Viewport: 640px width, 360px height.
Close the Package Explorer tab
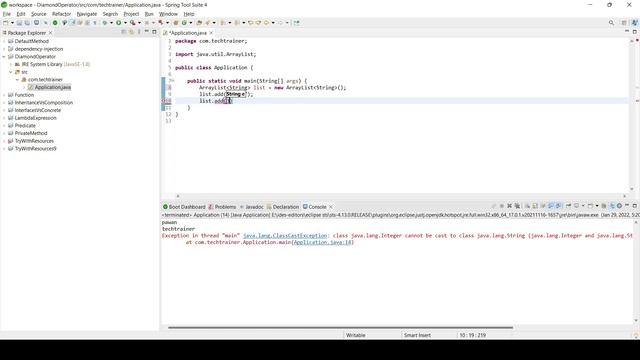pos(51,33)
